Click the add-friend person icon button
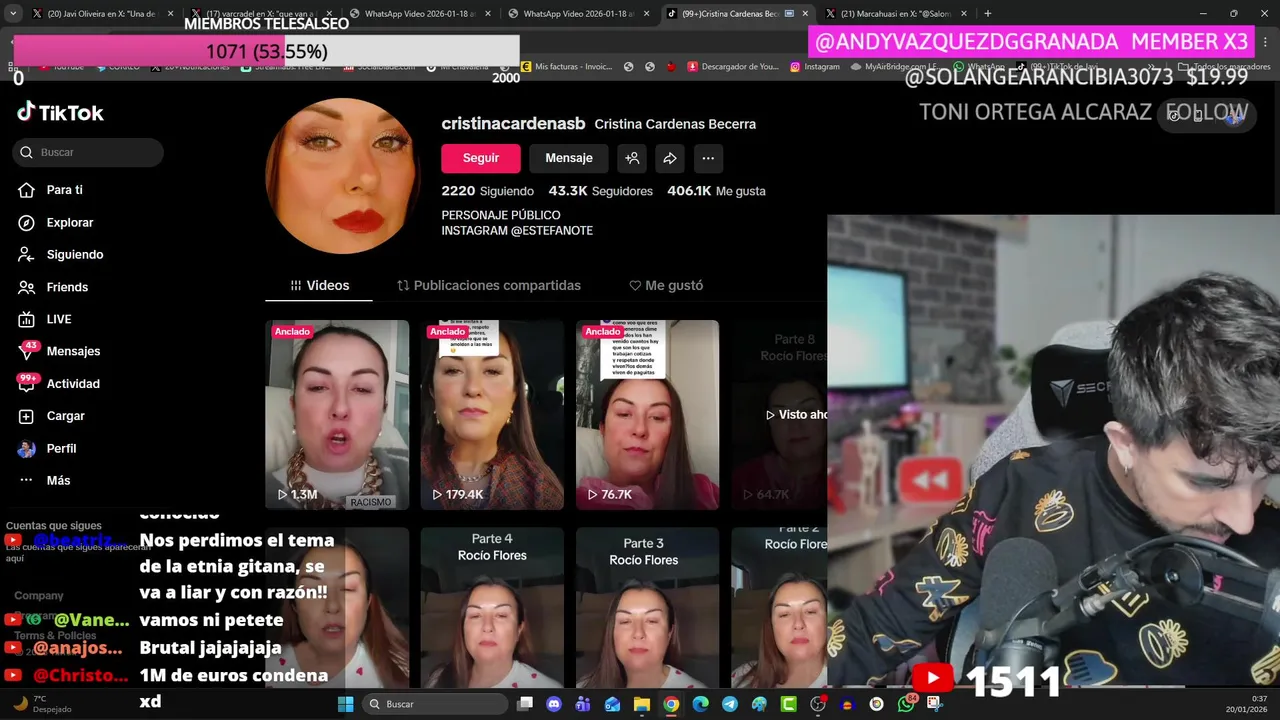 coord(632,158)
